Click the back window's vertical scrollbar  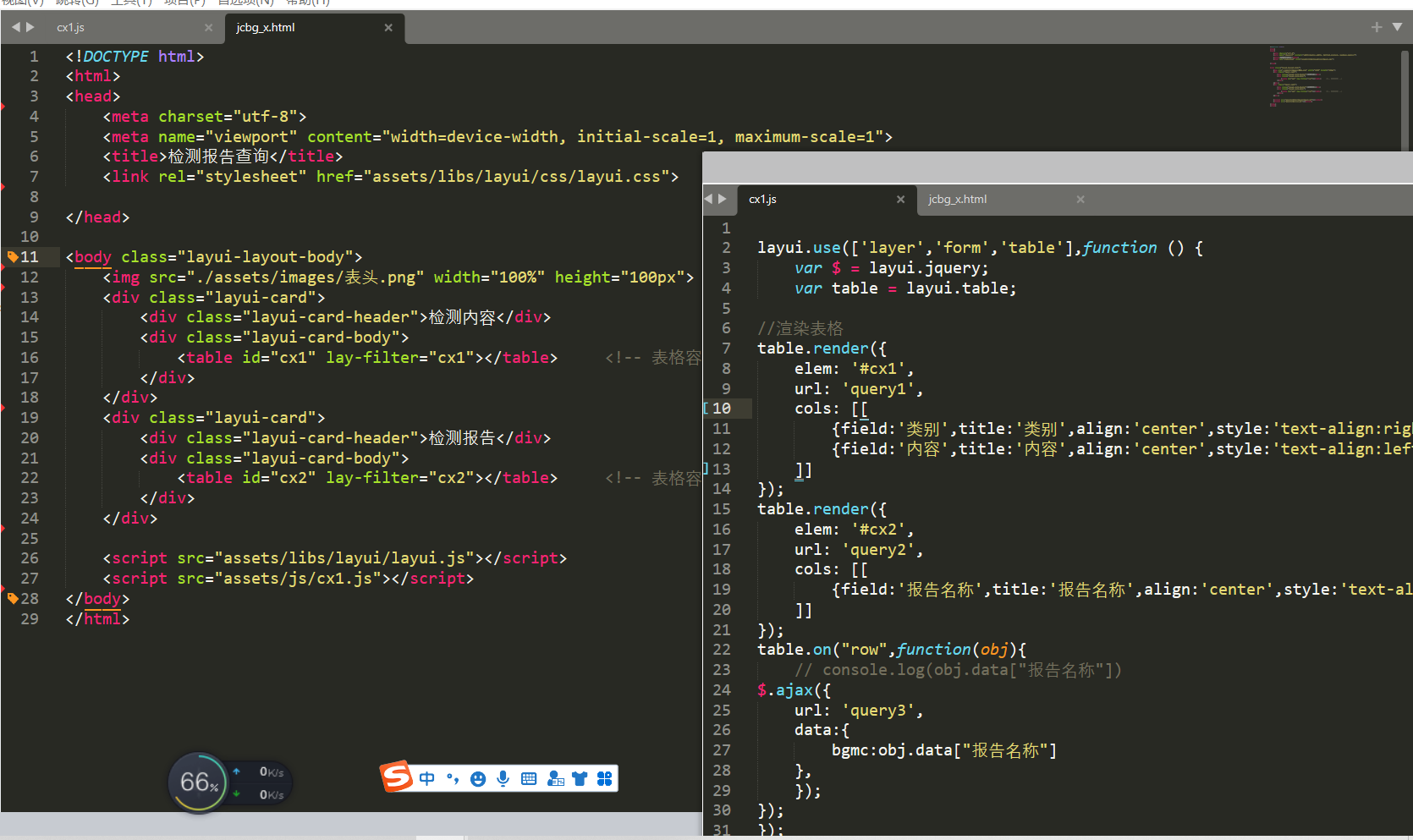click(x=1406, y=100)
